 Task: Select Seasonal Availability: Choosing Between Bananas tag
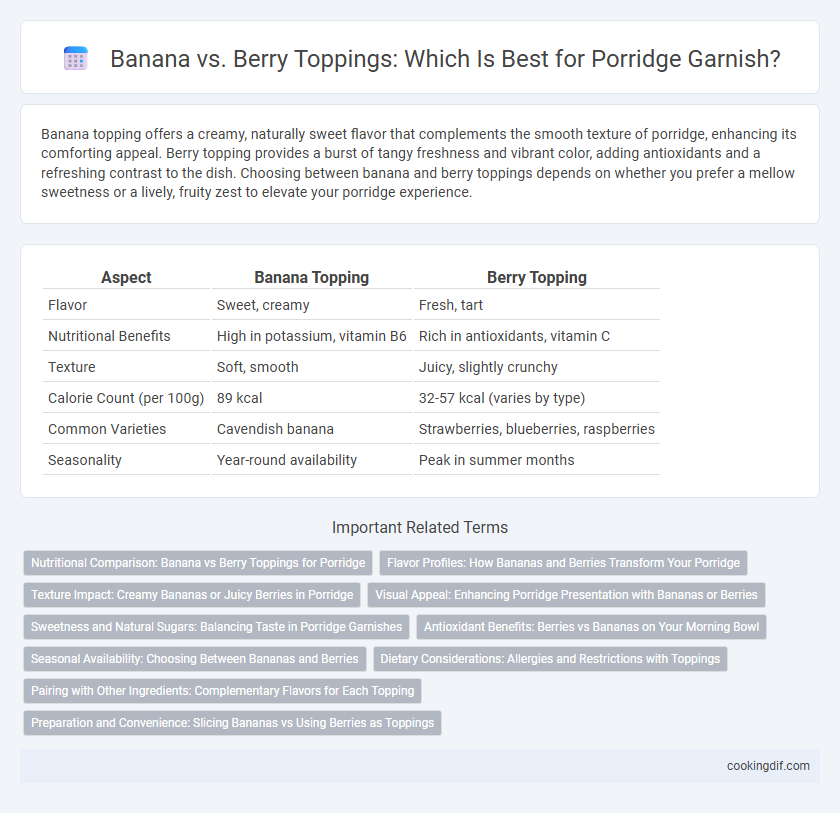click(x=194, y=659)
